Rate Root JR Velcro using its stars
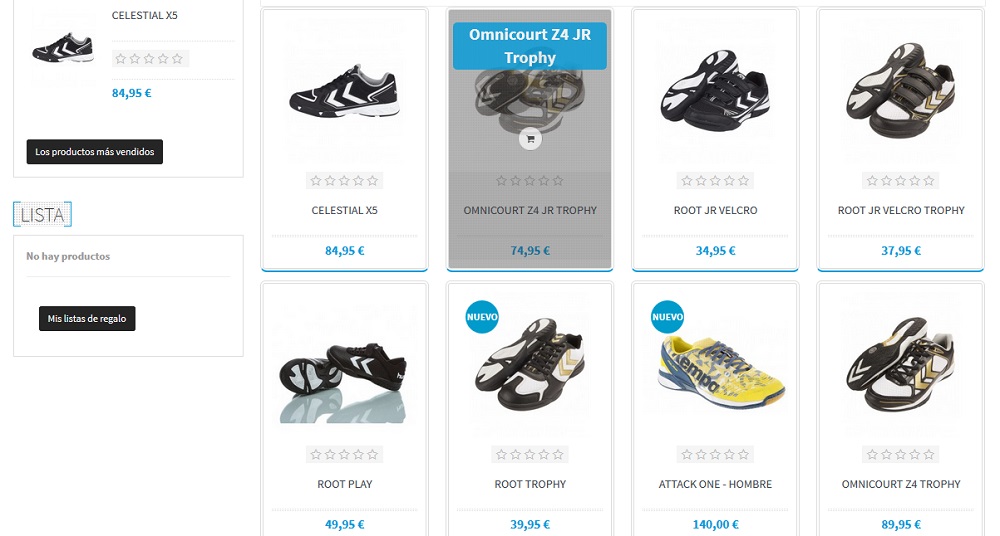Screen dimensions: 1000x536 click(716, 181)
